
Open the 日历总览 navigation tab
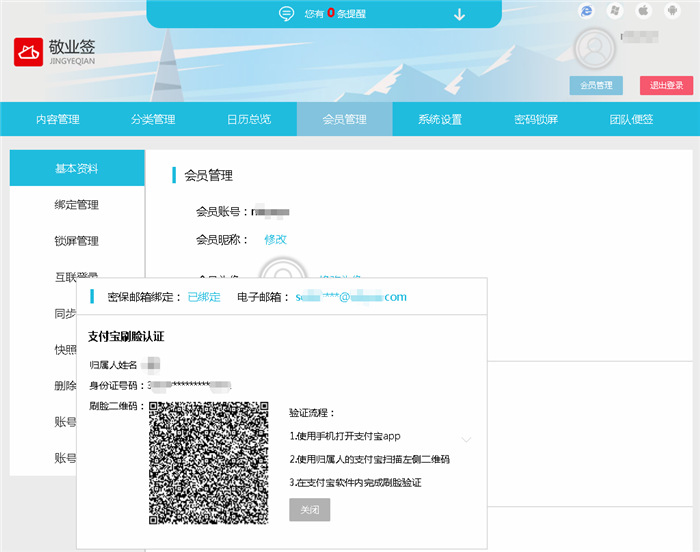(249, 119)
